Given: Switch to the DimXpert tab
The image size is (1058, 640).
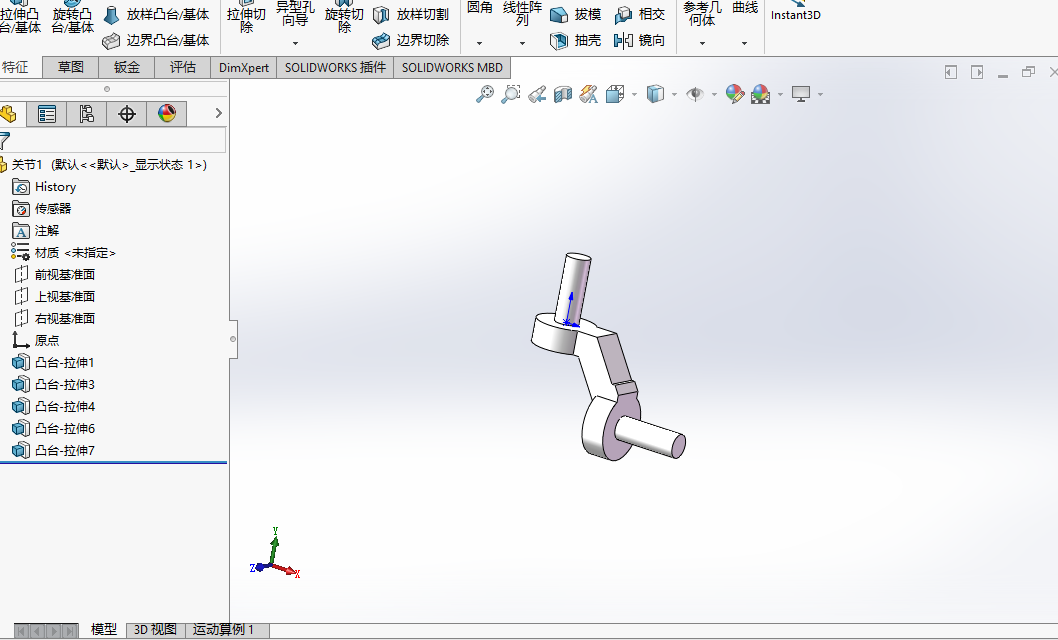Looking at the screenshot, I should [244, 67].
